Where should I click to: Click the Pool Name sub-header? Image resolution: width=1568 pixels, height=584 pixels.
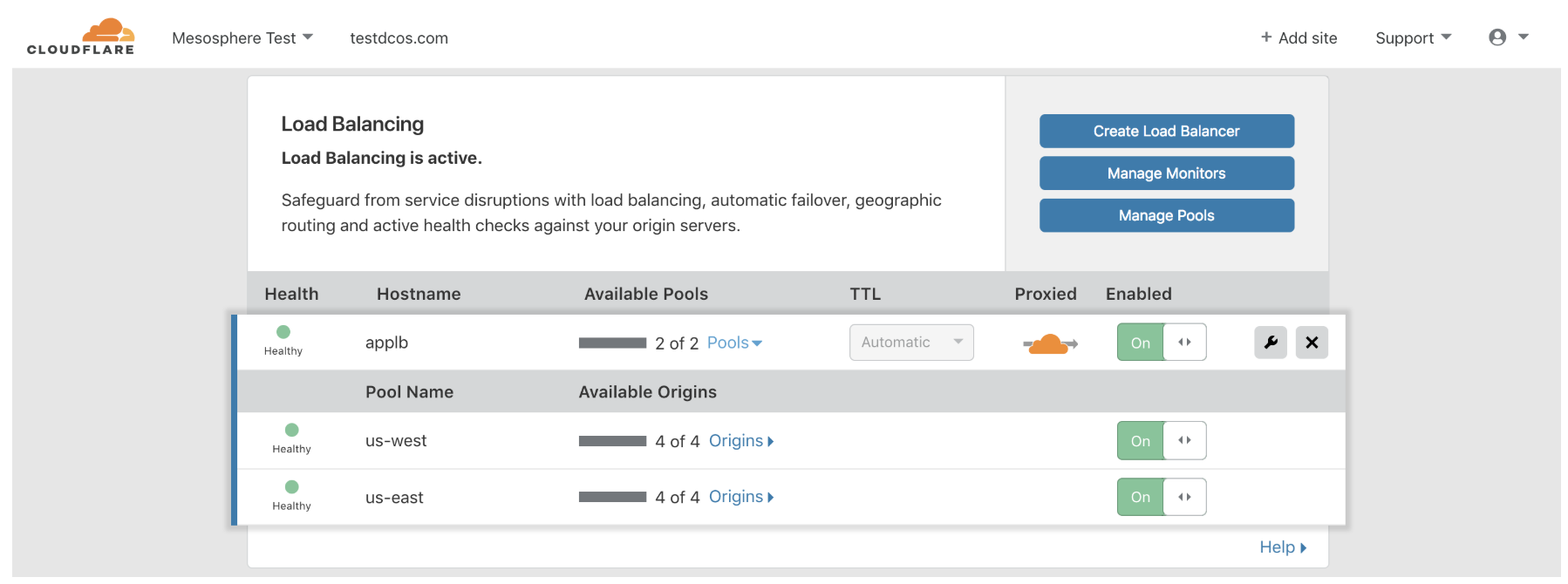pos(409,392)
